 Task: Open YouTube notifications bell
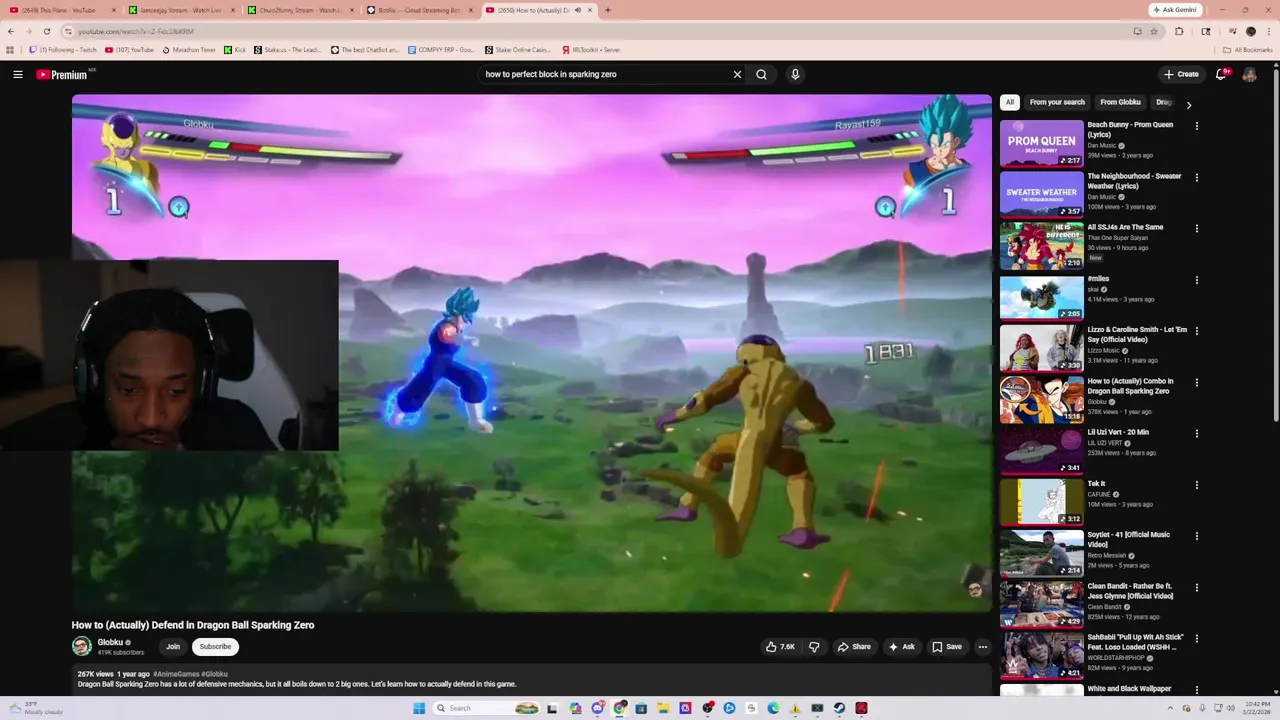tap(1221, 74)
